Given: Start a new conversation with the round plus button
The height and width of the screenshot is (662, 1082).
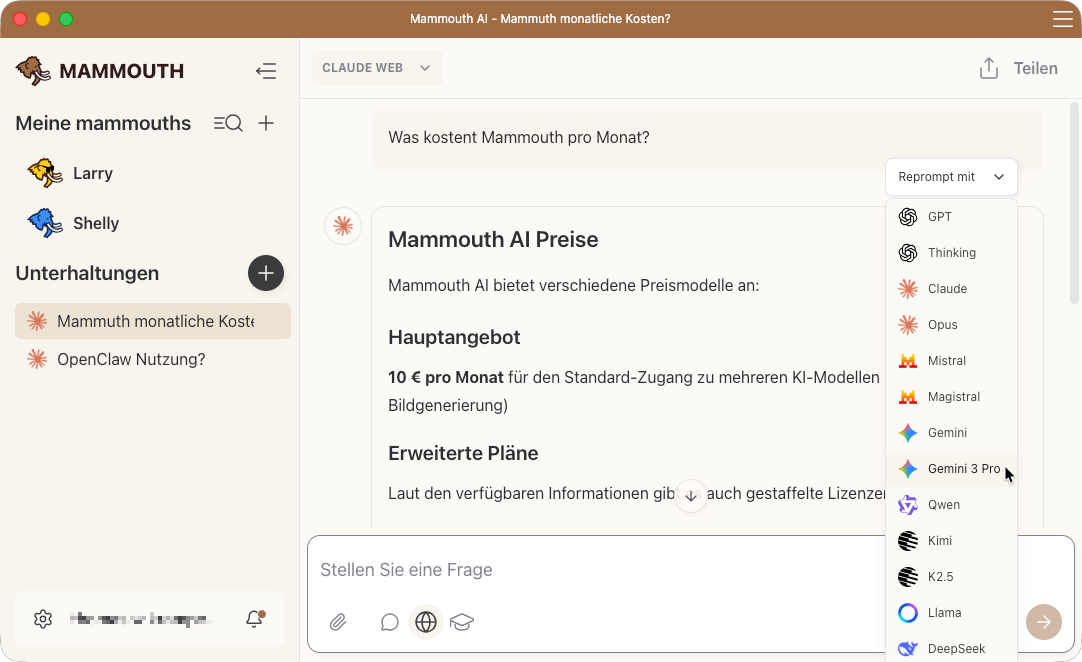Looking at the screenshot, I should 265,273.
